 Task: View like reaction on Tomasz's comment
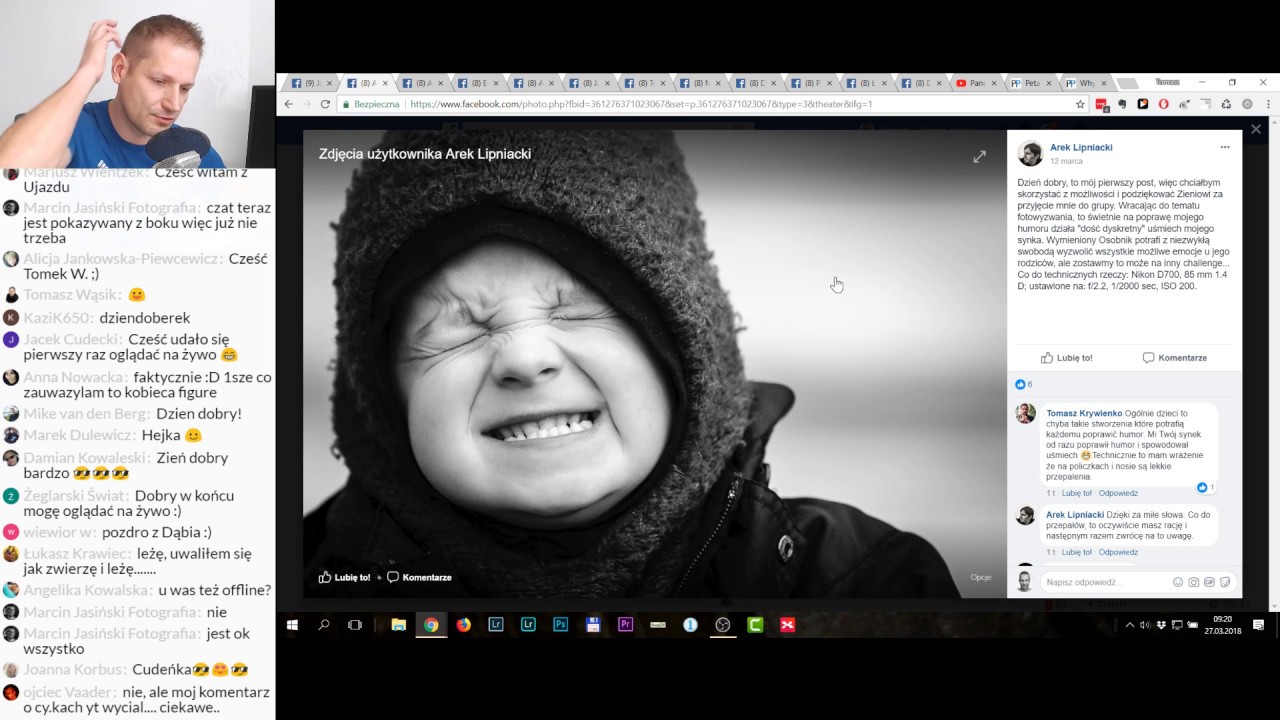coord(1205,488)
